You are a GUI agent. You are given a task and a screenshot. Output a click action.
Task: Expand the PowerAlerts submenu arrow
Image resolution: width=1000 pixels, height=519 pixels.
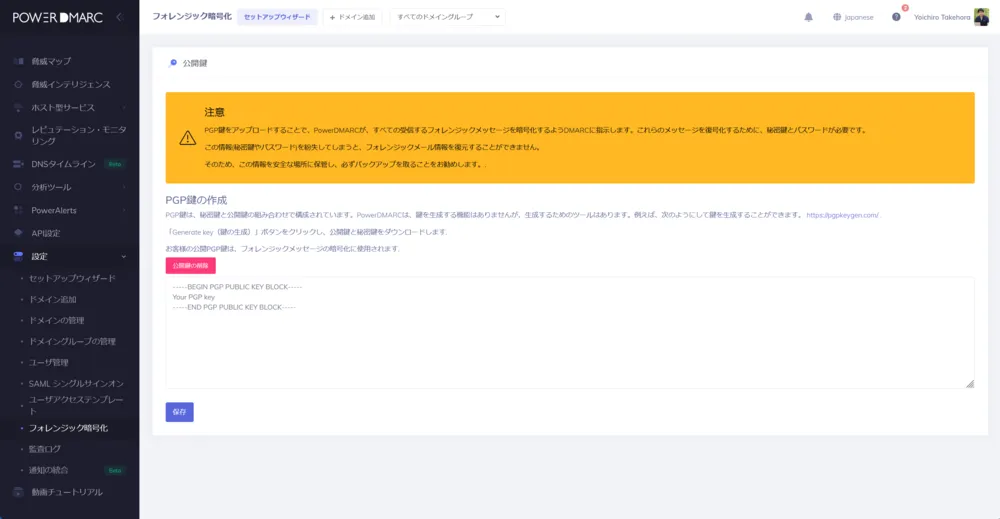[x=124, y=210]
